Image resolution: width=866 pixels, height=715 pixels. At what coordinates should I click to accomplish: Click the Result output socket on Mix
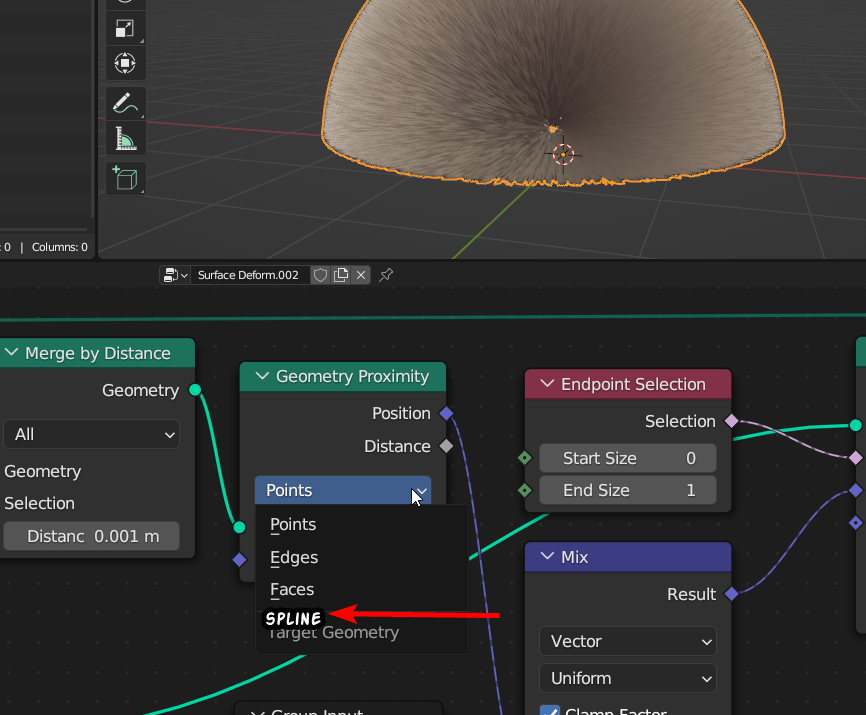point(732,594)
